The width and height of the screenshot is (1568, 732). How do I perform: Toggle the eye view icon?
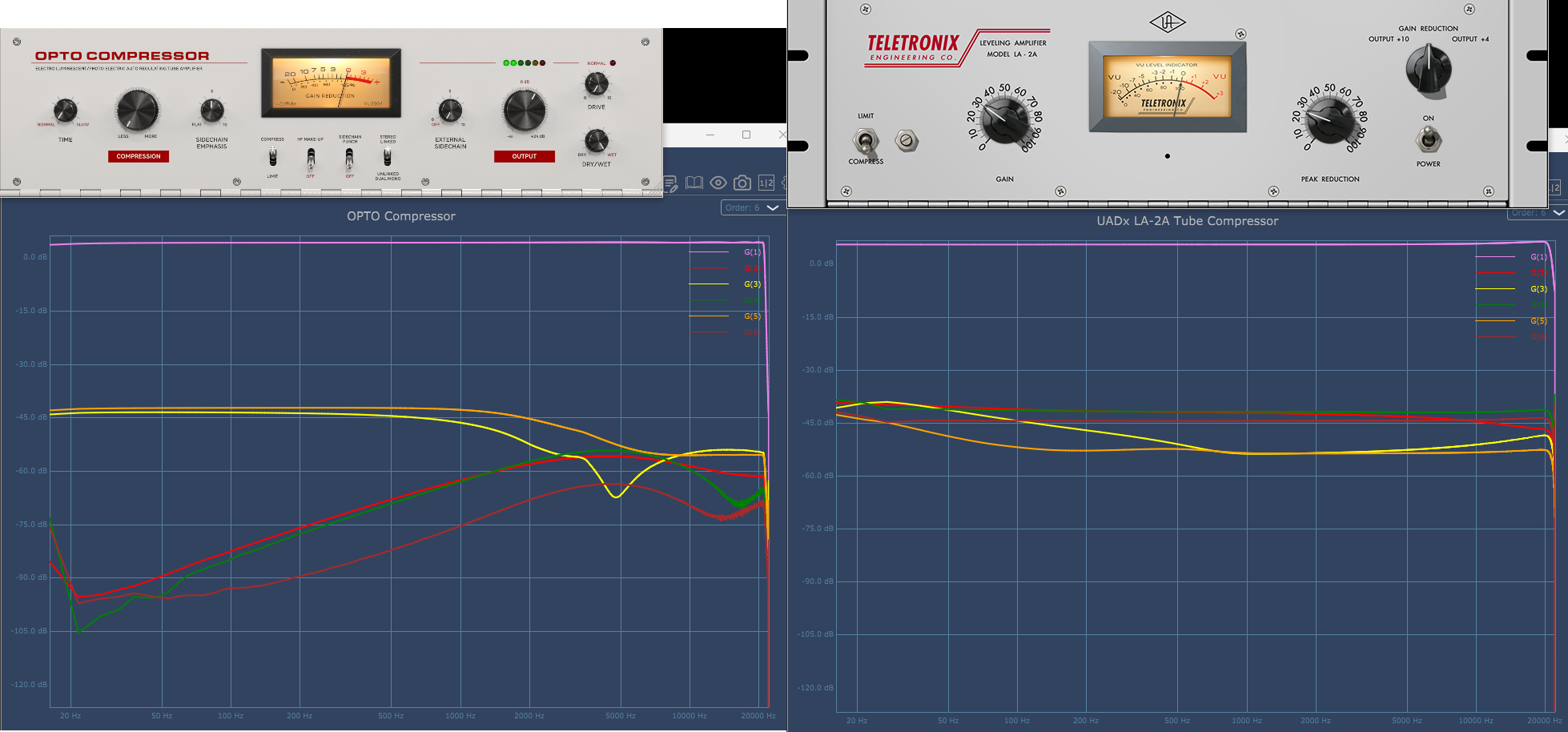[x=718, y=183]
